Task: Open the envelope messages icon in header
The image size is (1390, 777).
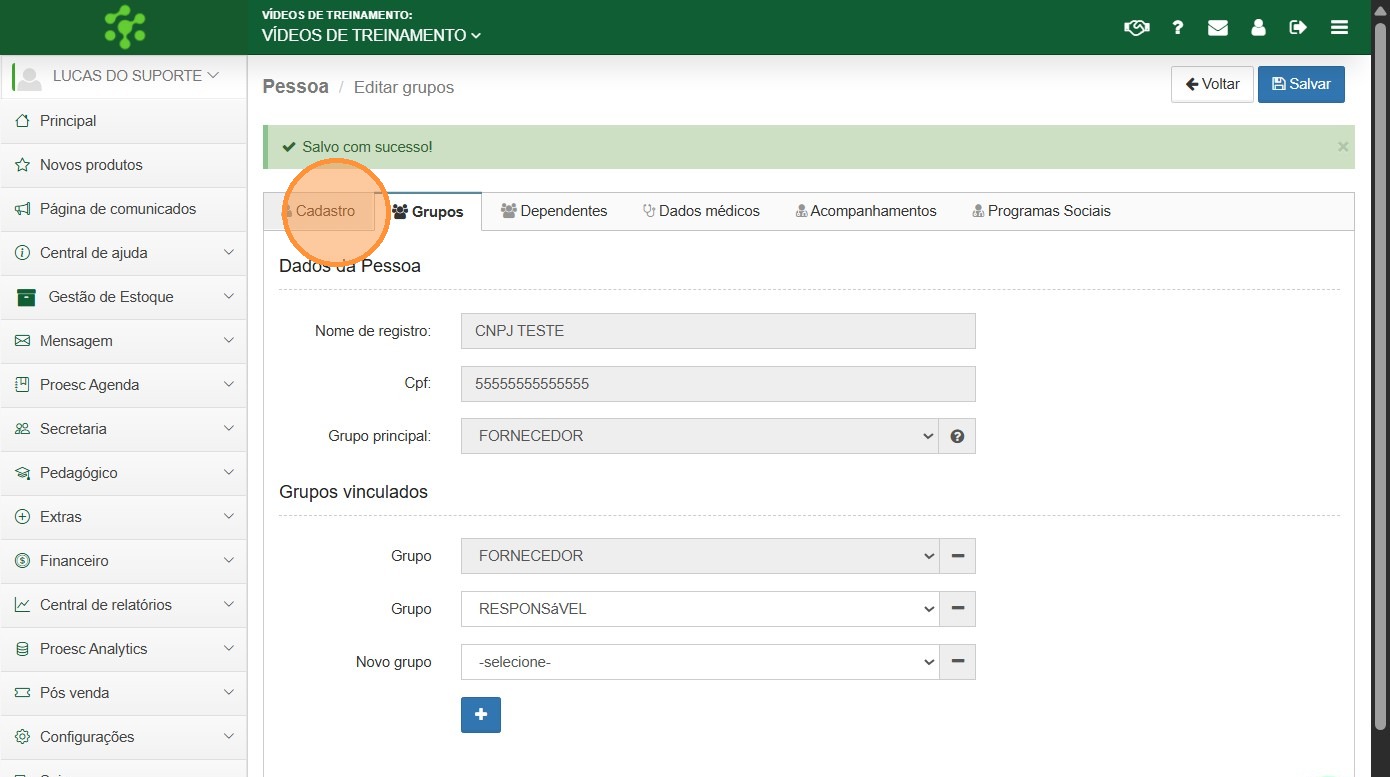Action: pos(1217,28)
